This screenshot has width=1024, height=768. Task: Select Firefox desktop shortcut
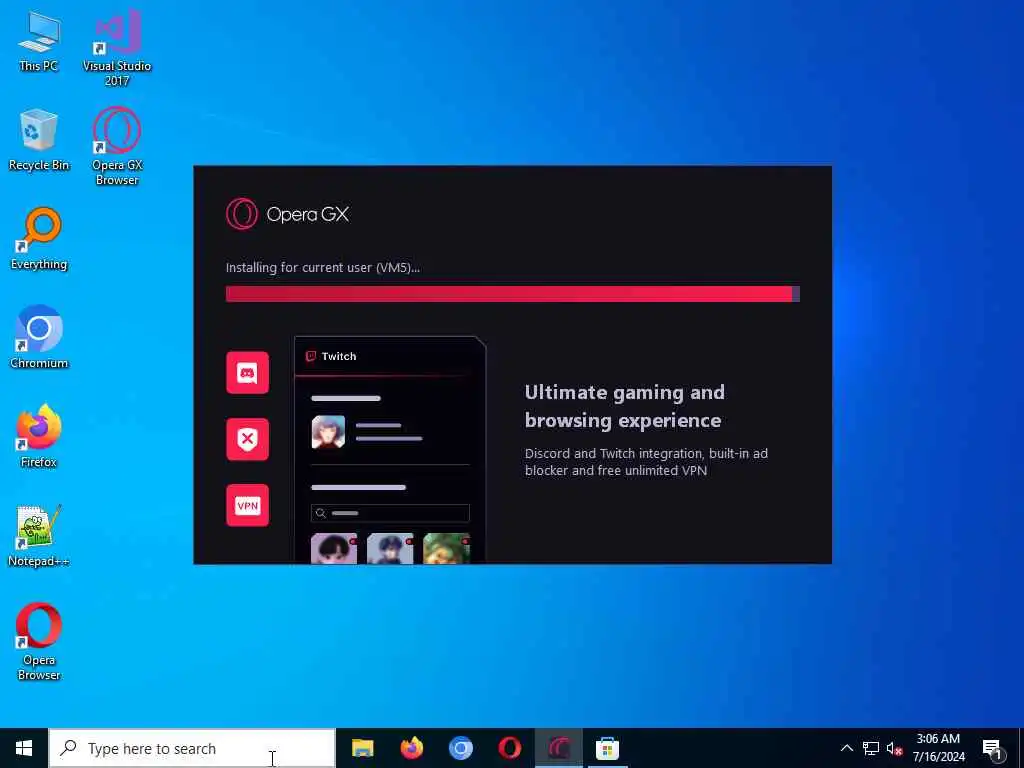click(39, 437)
